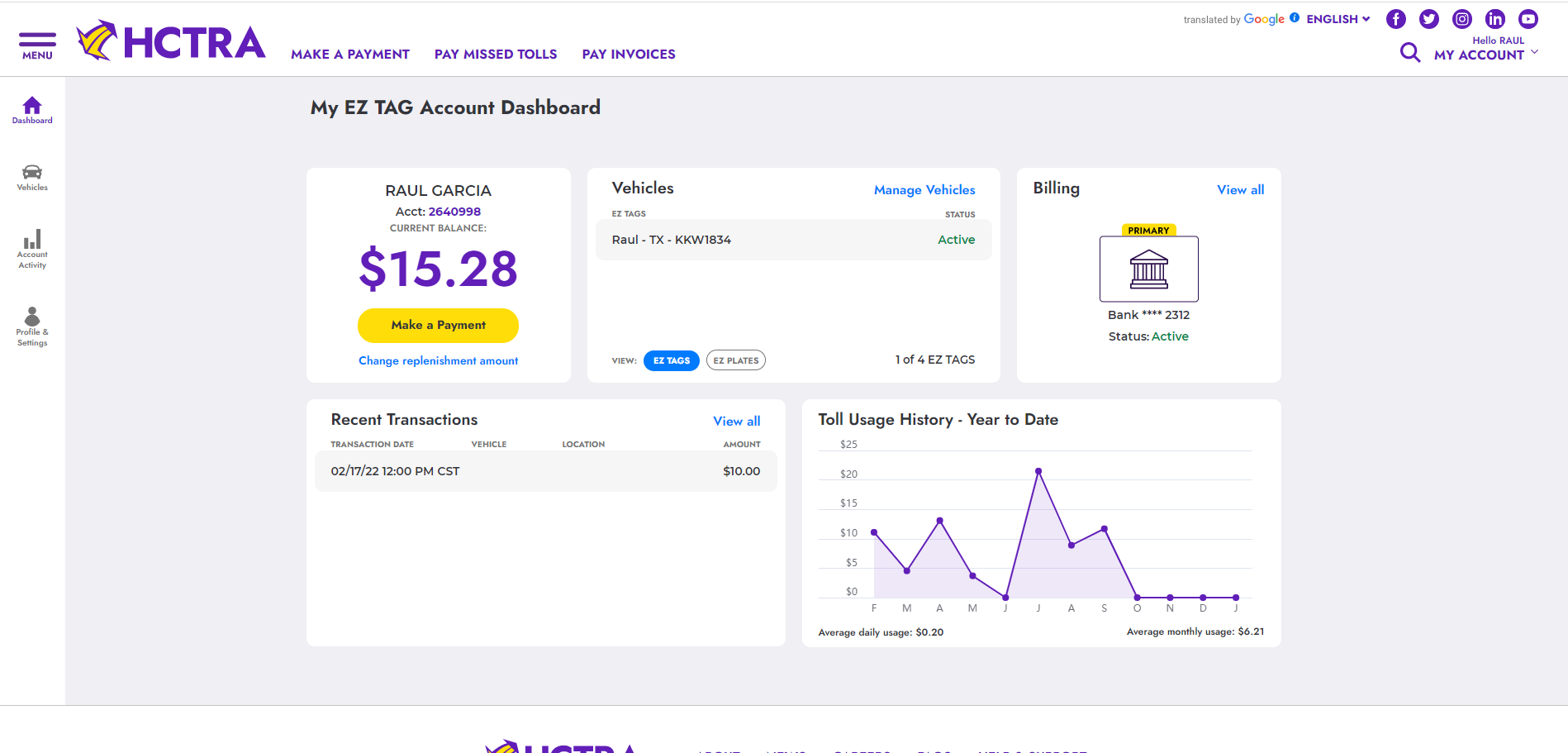The height and width of the screenshot is (753, 1568).
Task: Expand the ENGLISH language dropdown
Action: tap(1338, 19)
